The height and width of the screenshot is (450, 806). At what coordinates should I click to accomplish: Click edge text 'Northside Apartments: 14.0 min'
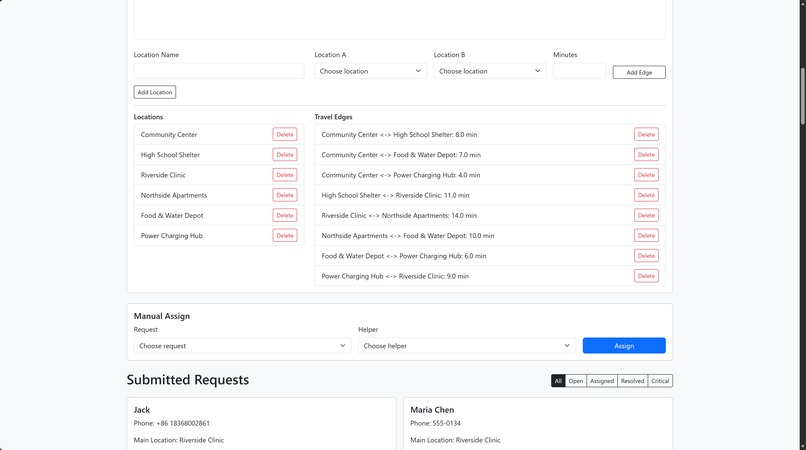[x=429, y=215]
